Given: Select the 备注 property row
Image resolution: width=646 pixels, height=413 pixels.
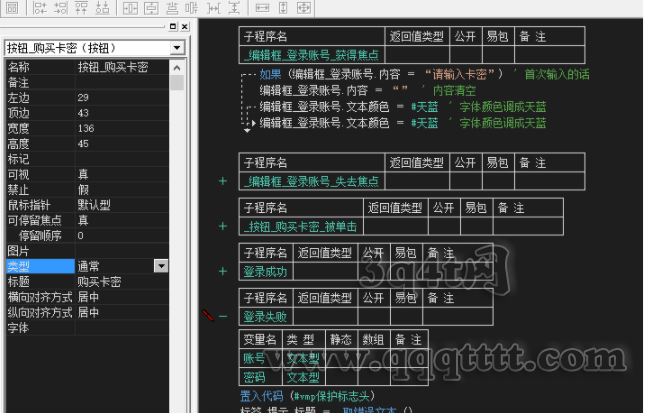Looking at the screenshot, I should (x=87, y=82).
